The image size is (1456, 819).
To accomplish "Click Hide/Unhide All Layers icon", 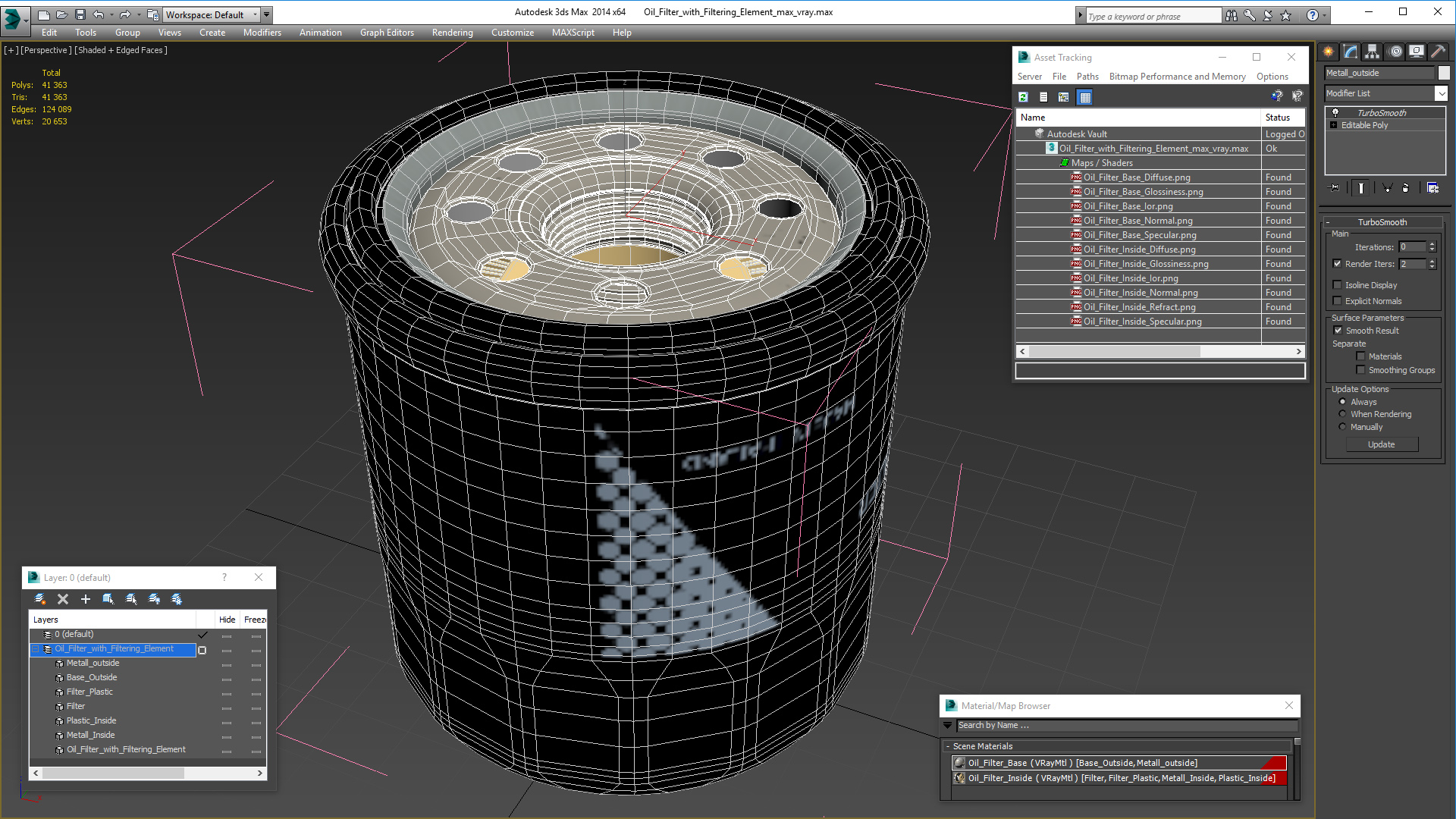I will [154, 599].
